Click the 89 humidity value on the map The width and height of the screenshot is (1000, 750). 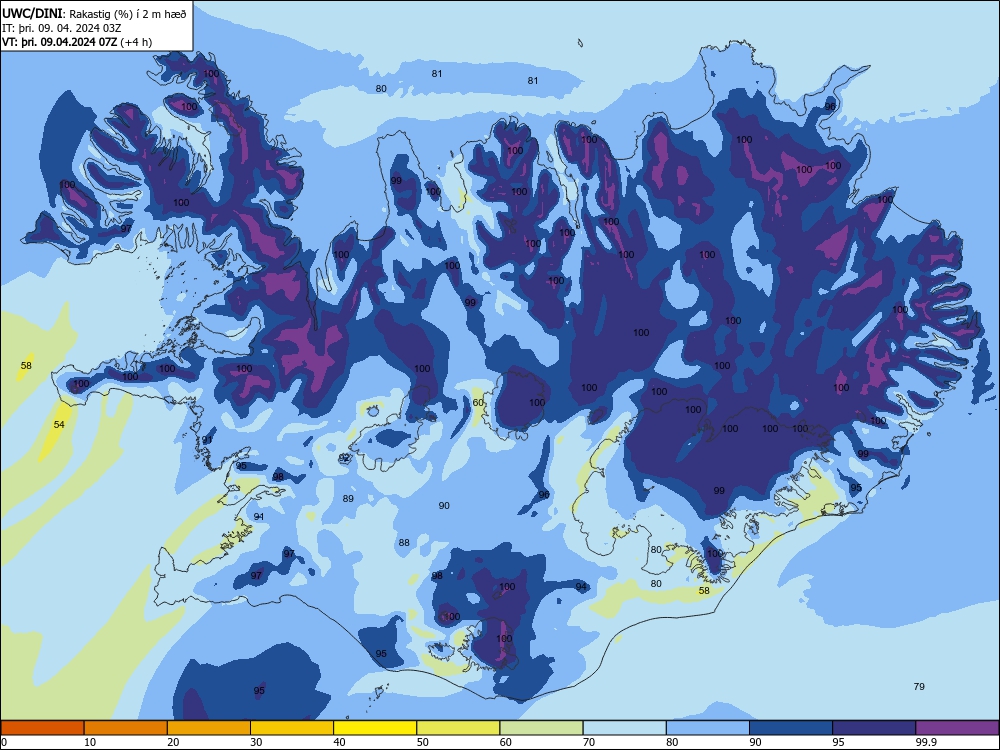pyautogui.click(x=348, y=499)
